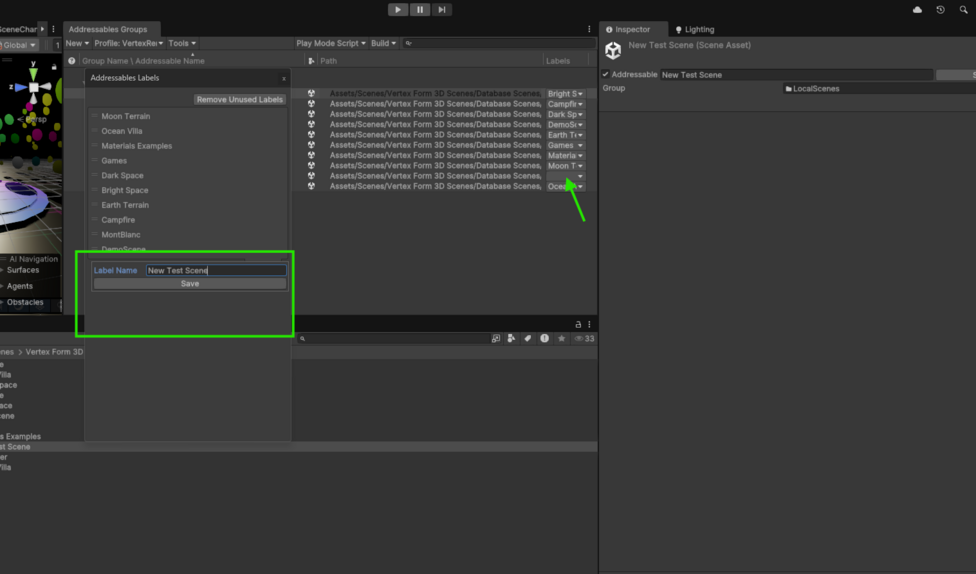The width and height of the screenshot is (976, 574).
Task: Expand the Tools dropdown menu
Action: (182, 44)
